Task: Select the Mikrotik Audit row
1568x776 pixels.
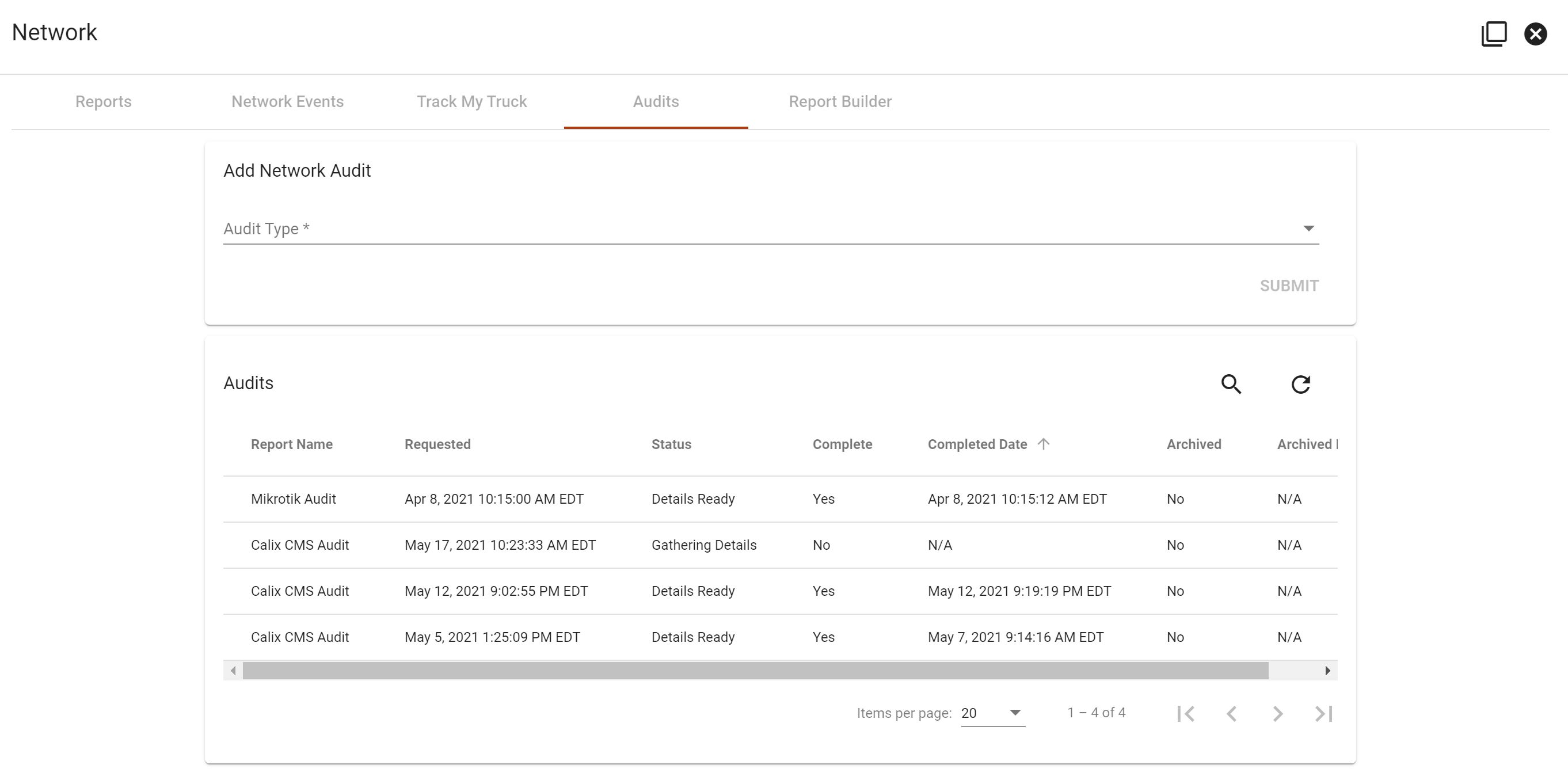Action: [781, 499]
